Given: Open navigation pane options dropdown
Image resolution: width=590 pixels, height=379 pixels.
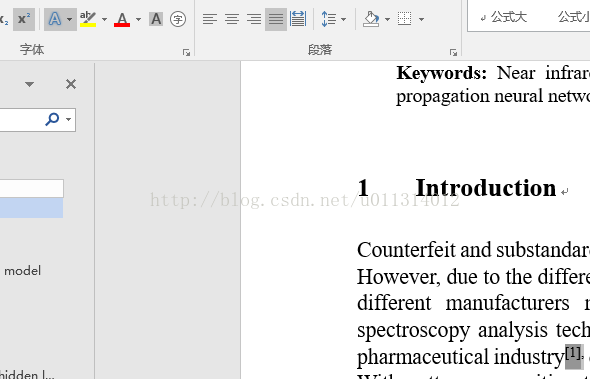Looking at the screenshot, I should point(29,84).
